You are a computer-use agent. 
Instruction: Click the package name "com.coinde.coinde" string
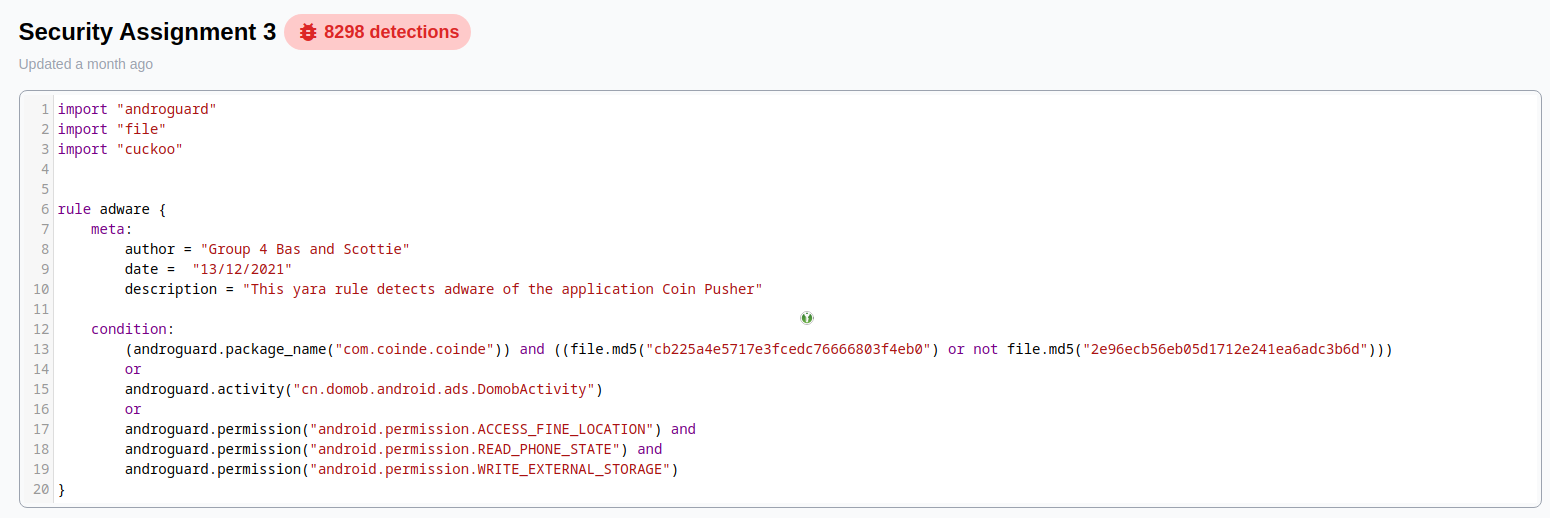click(418, 349)
